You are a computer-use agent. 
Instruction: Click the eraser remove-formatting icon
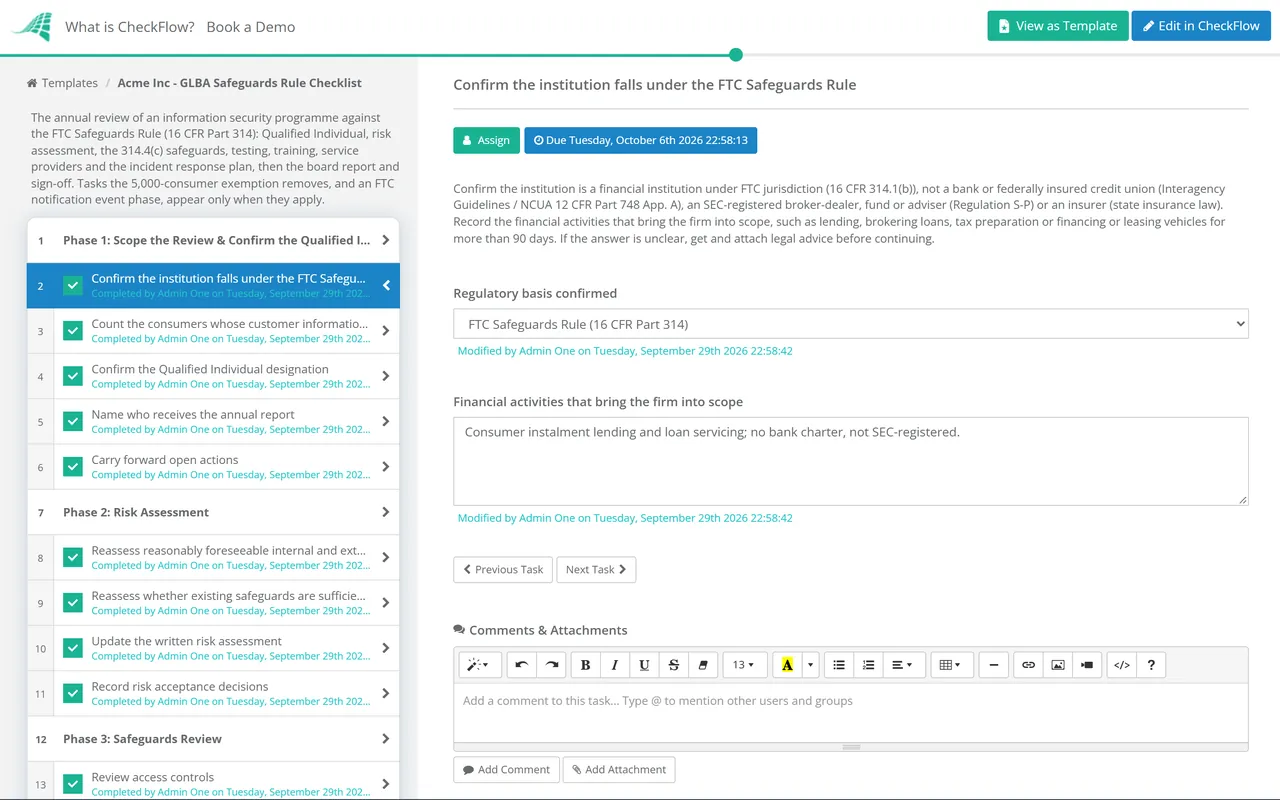(x=702, y=665)
